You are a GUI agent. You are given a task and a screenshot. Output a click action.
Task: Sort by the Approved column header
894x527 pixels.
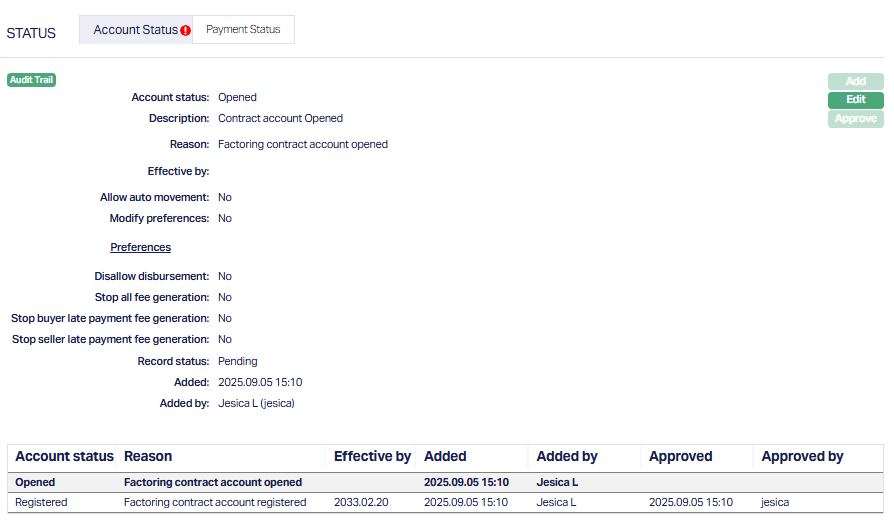point(680,457)
